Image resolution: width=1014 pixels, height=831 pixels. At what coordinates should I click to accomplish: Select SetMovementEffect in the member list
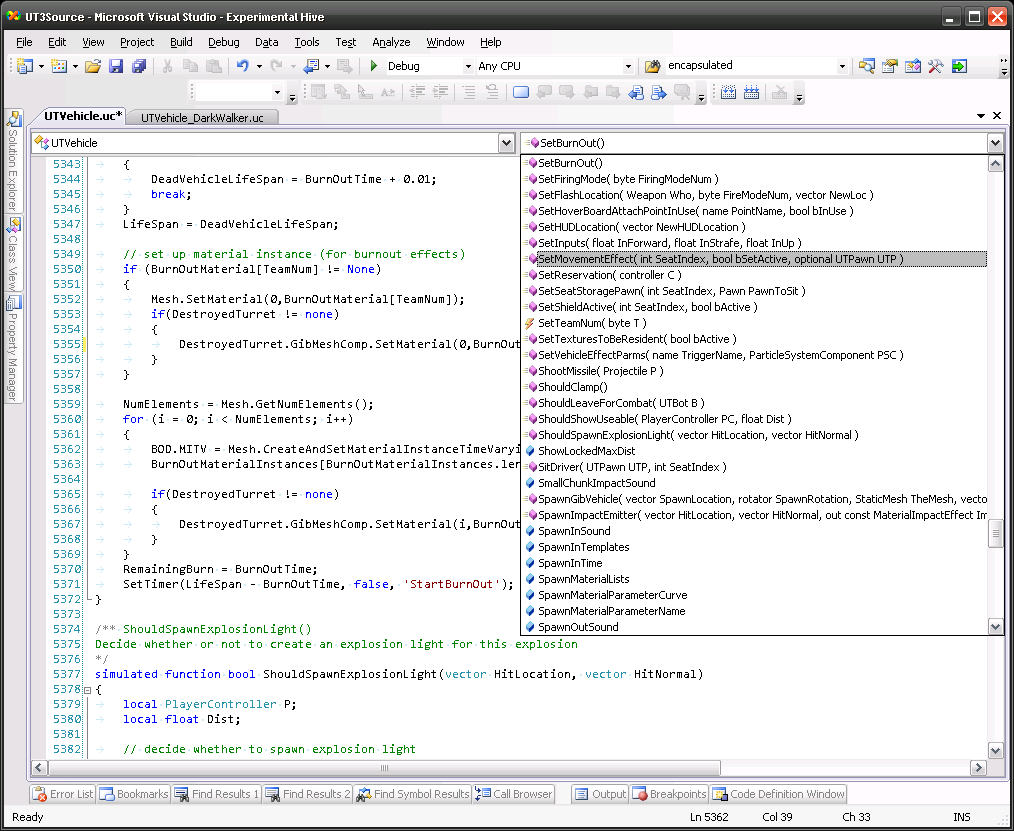point(756,259)
